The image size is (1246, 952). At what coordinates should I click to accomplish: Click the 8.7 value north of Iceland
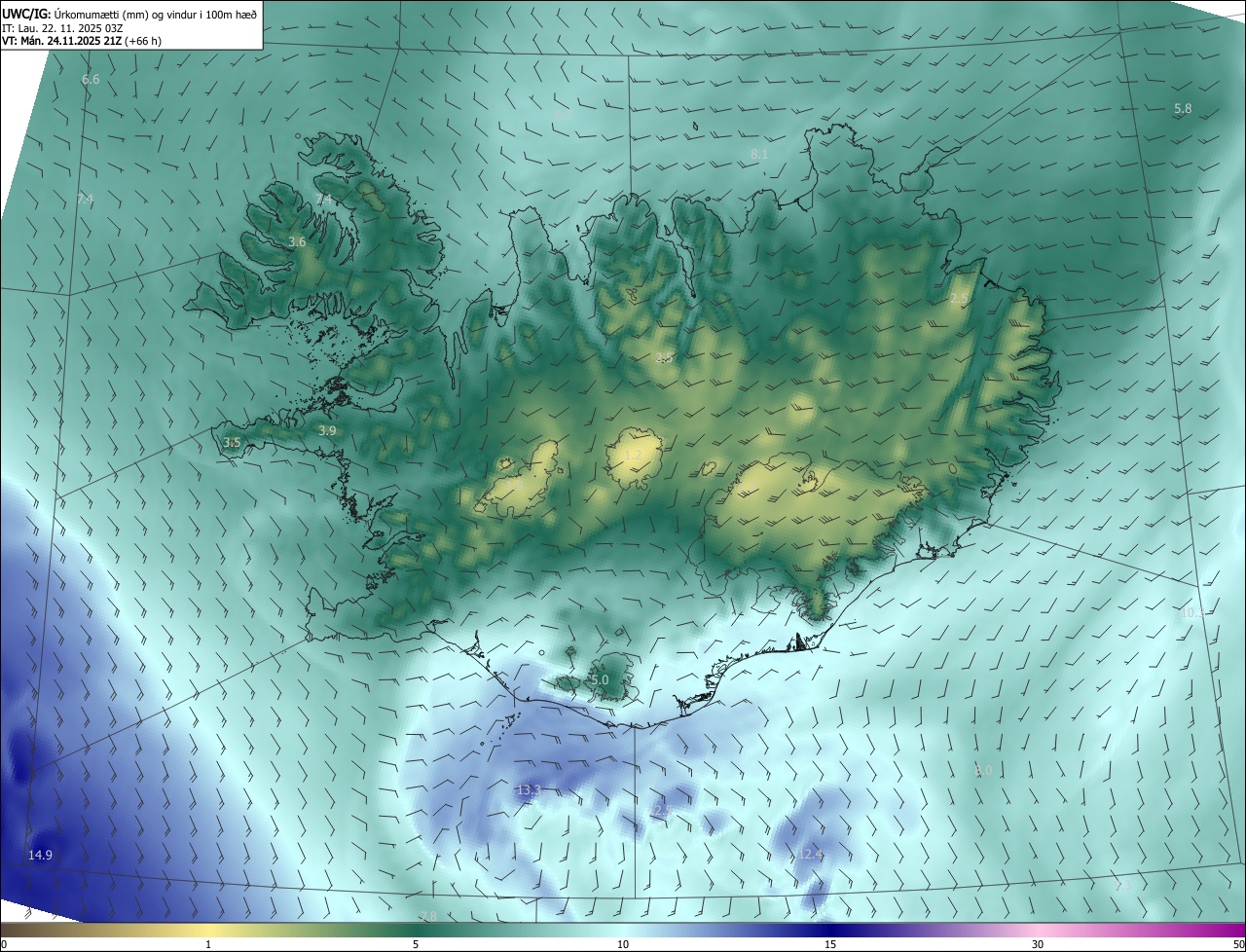[x=563, y=115]
